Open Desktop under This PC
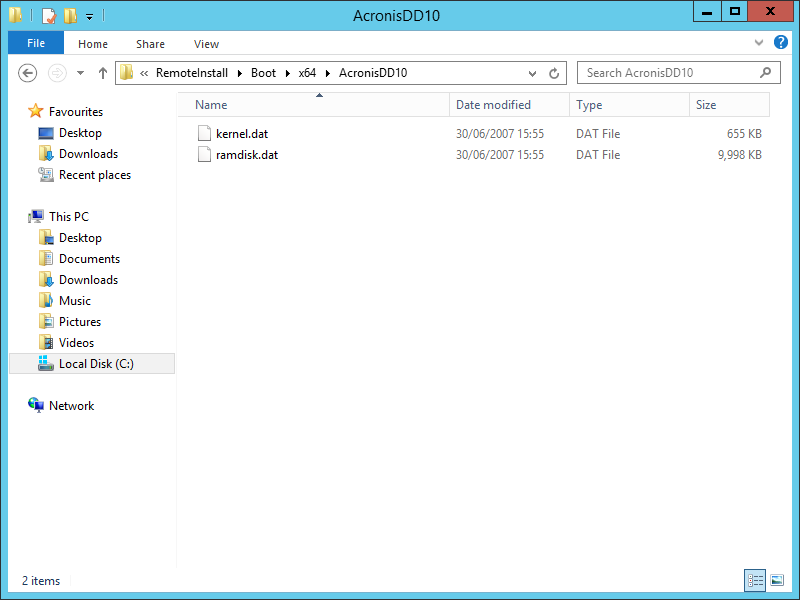Screen dimensions: 800x600 tap(80, 238)
